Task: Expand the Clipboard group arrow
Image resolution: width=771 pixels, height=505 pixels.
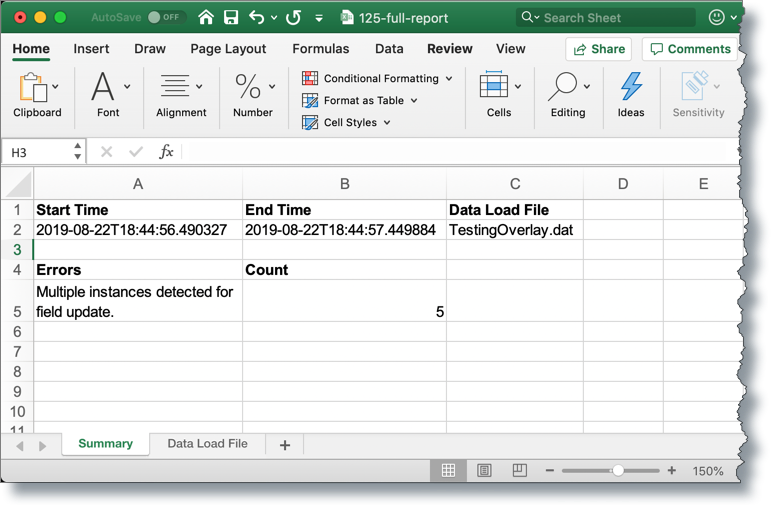Action: (x=55, y=87)
